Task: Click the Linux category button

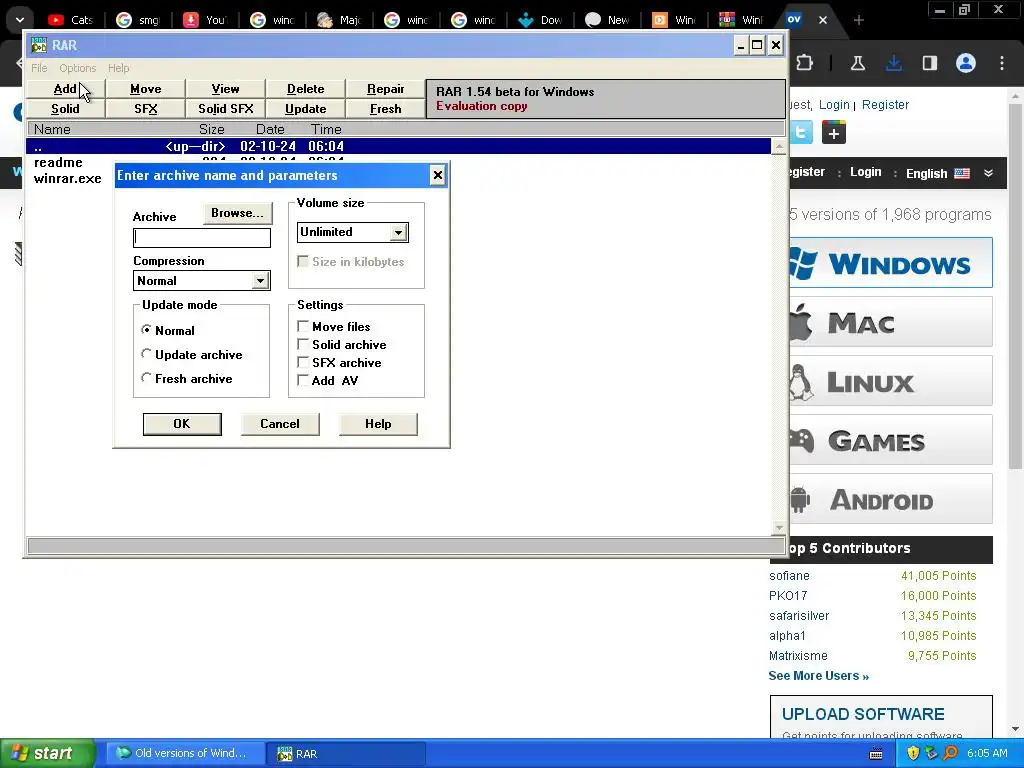Action: coord(891,381)
